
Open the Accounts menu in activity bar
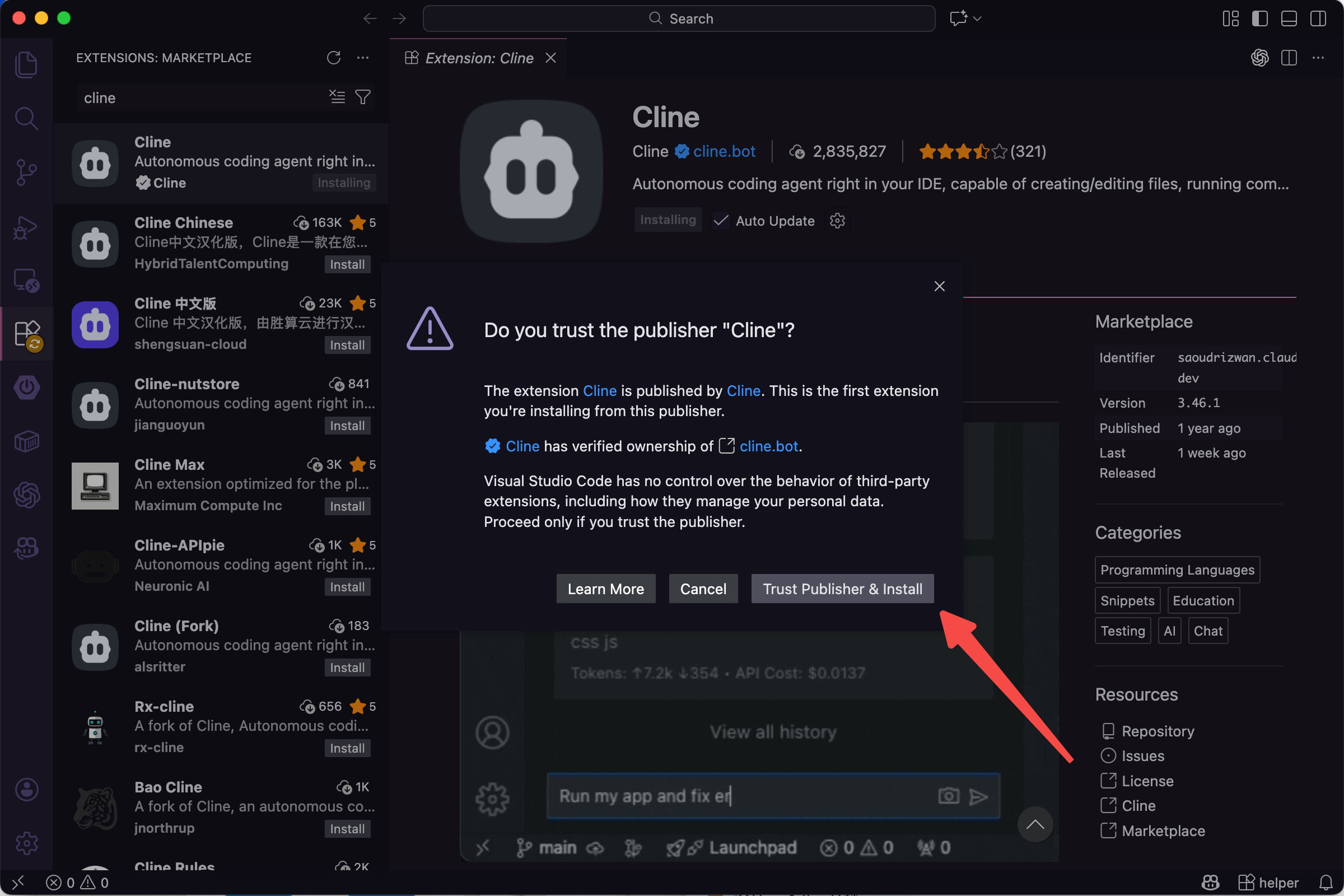26,790
